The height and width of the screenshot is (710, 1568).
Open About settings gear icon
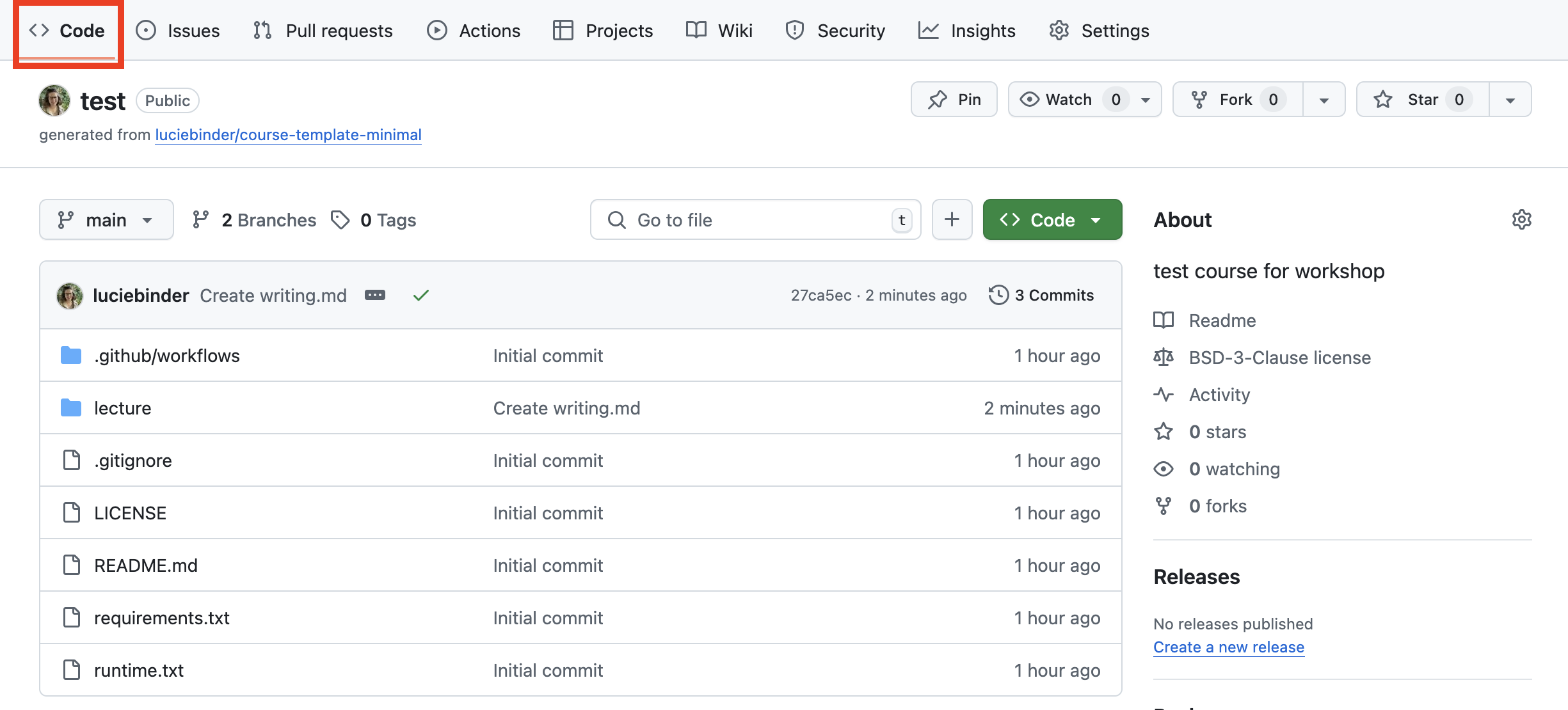[1522, 219]
